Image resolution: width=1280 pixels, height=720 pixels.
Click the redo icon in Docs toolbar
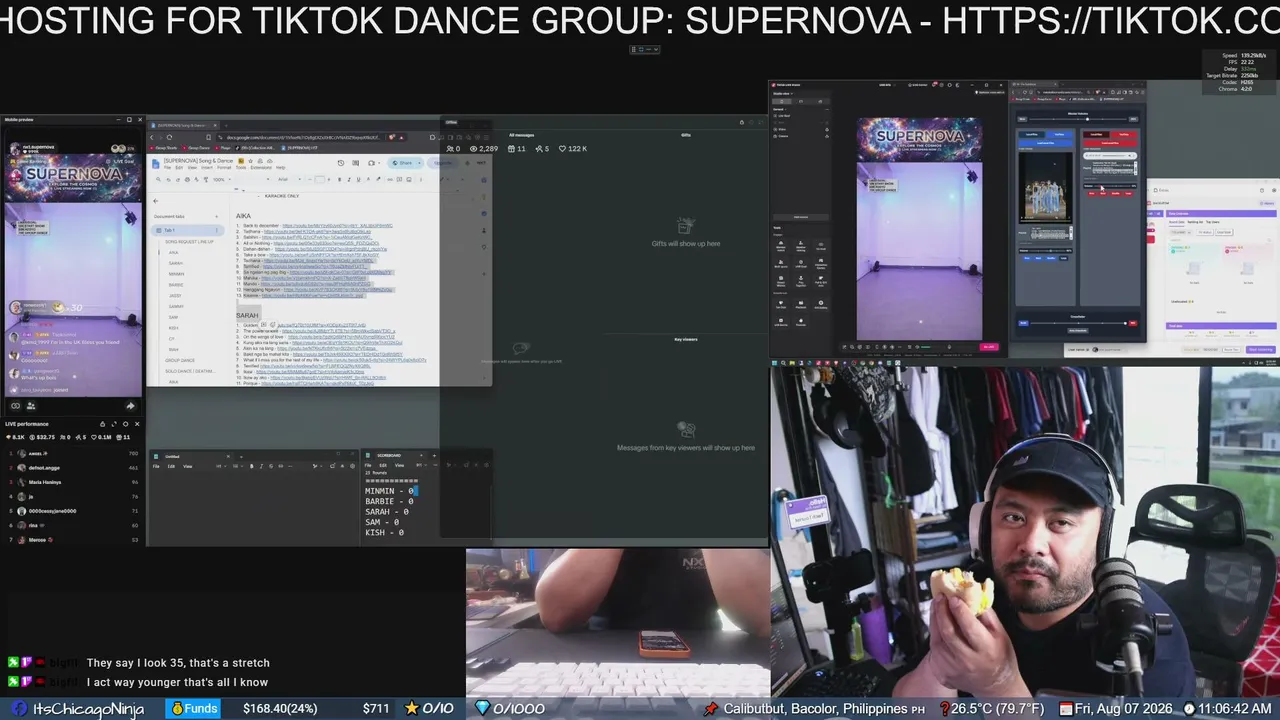[178, 180]
